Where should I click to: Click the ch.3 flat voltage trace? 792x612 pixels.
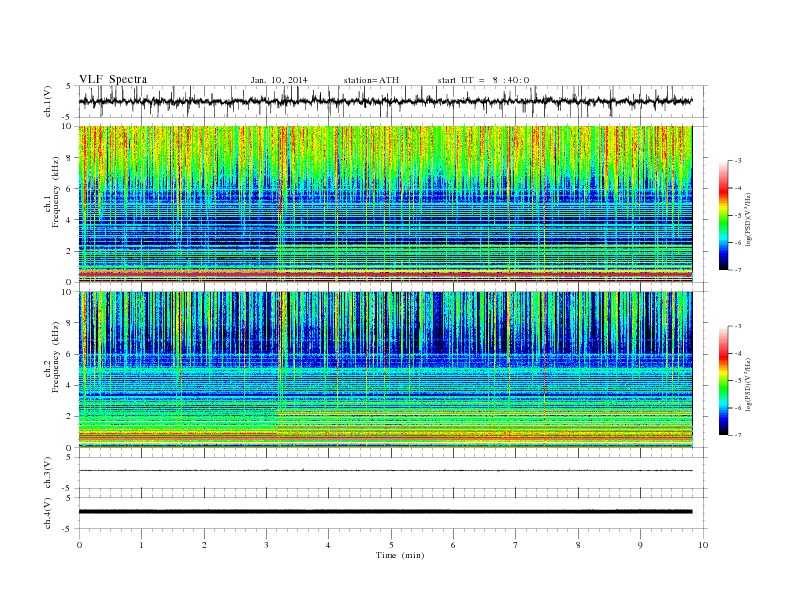pyautogui.click(x=385, y=471)
